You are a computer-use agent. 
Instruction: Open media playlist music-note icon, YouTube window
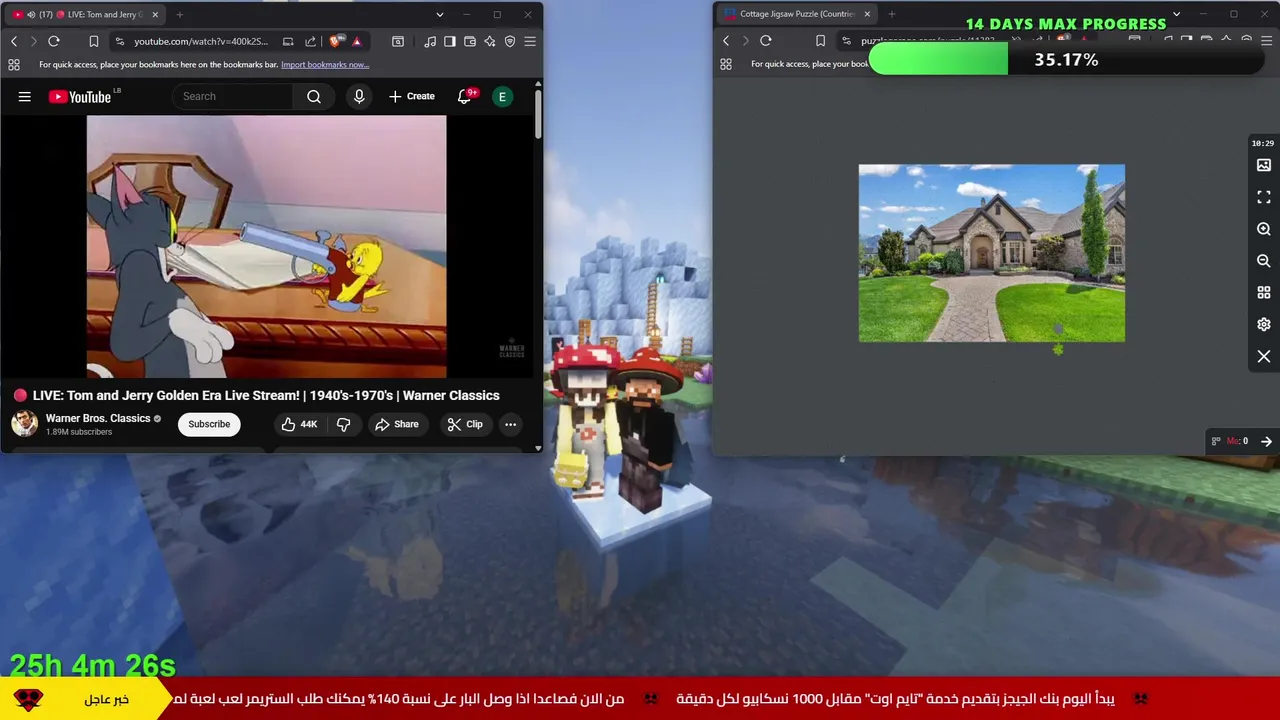(430, 41)
